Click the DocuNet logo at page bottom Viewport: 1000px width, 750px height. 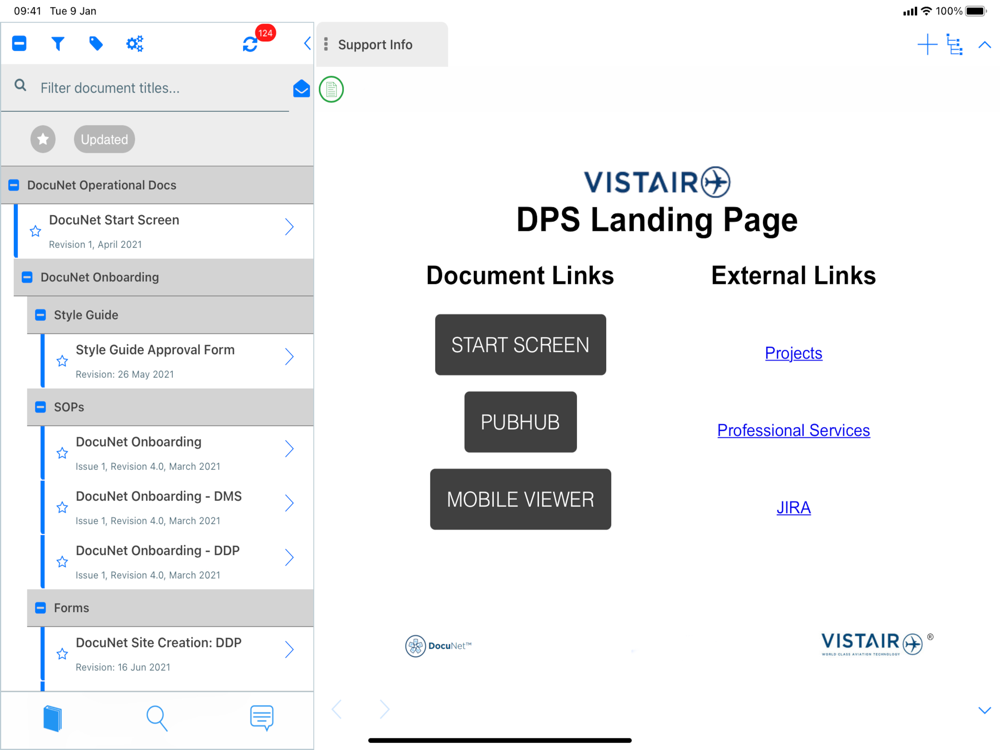(439, 646)
